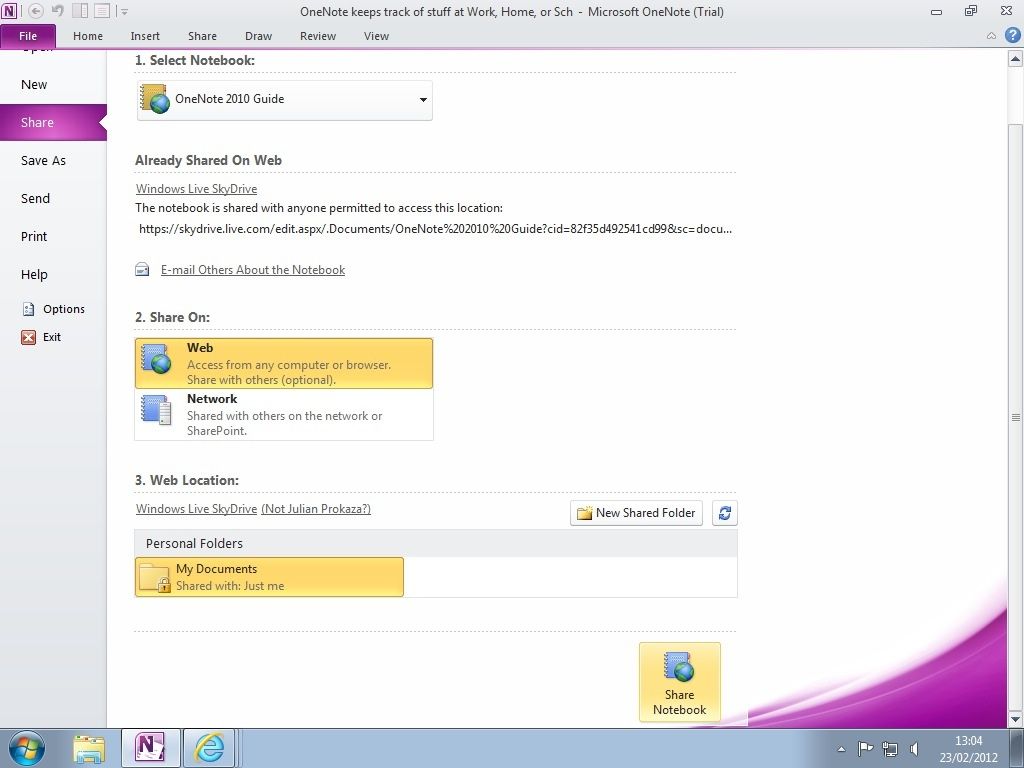Click the Options page icon in sidebar
This screenshot has height=768, width=1024.
pos(28,309)
